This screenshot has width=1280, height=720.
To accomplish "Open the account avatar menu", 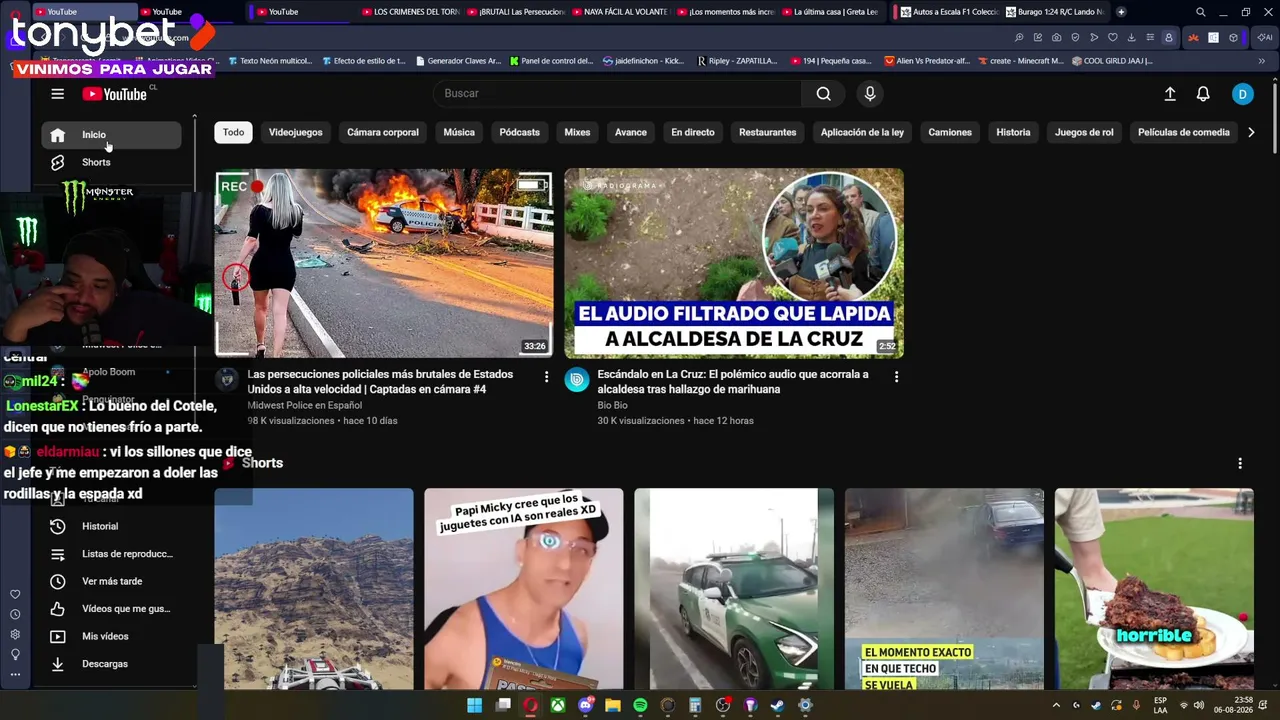I will [x=1243, y=94].
